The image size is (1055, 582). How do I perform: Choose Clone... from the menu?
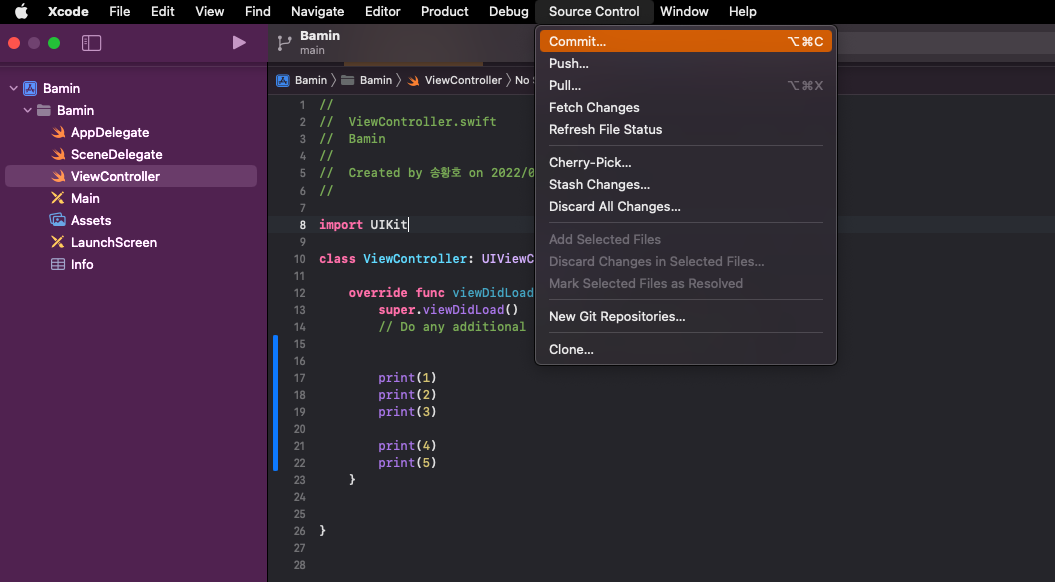[x=686, y=349]
